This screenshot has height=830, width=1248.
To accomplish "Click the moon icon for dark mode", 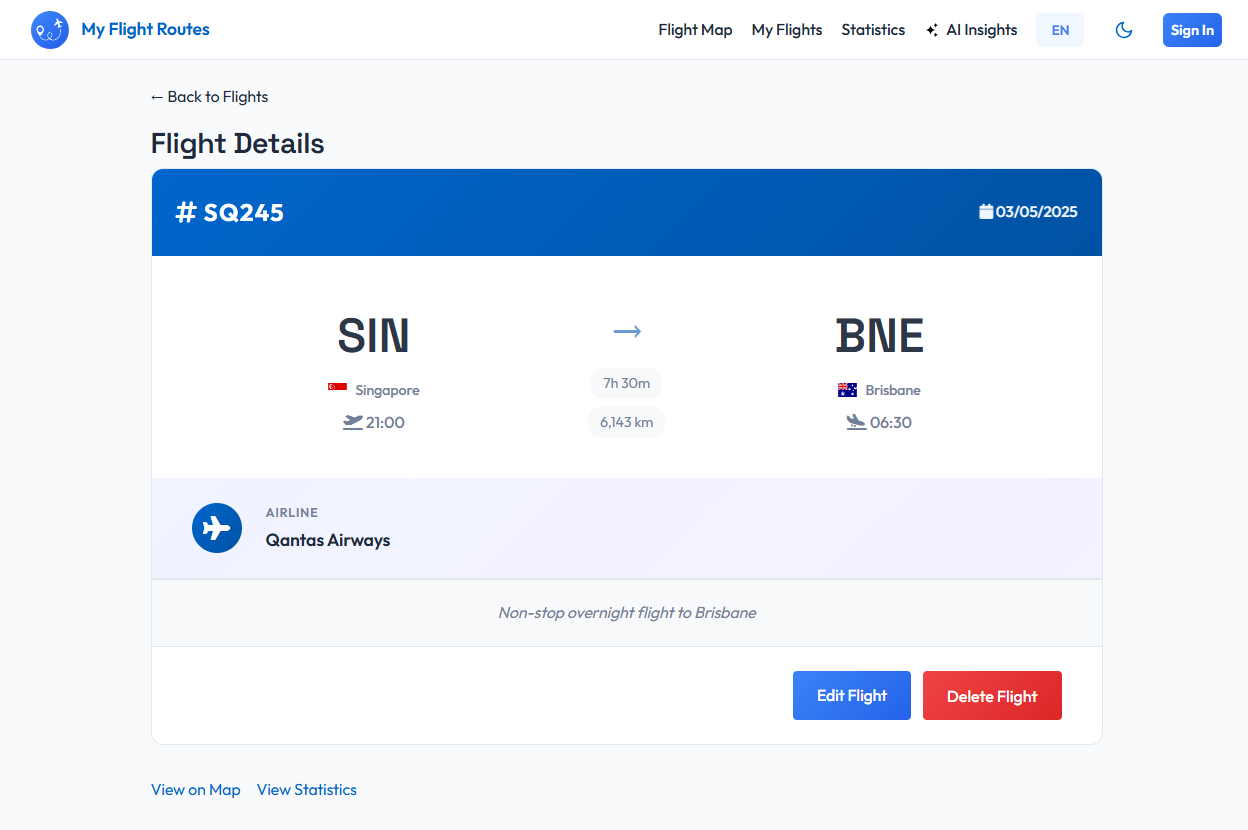I will point(1124,30).
